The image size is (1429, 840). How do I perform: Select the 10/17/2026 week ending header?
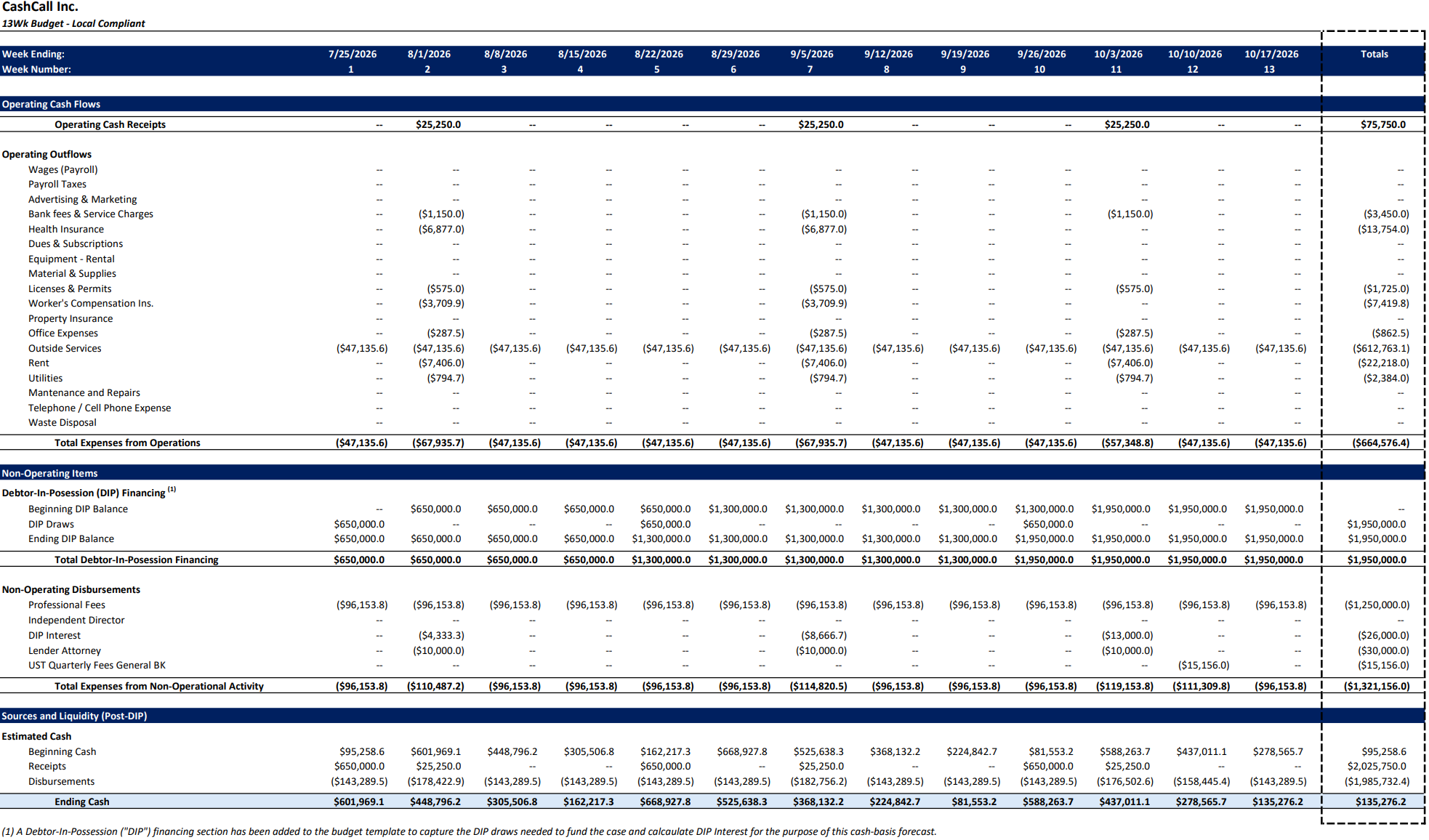pyautogui.click(x=1271, y=54)
